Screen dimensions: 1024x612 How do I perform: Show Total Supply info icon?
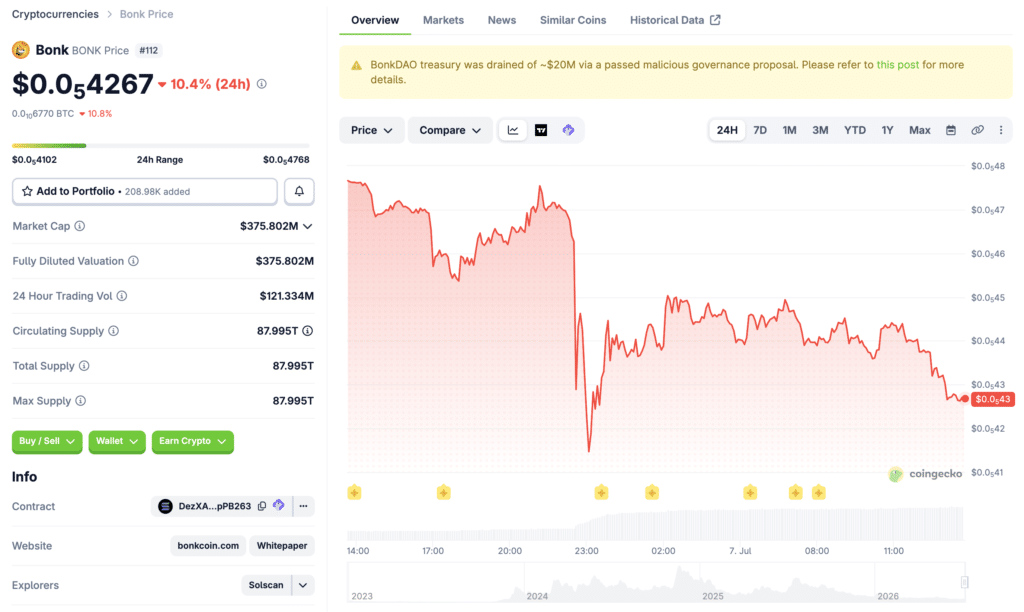point(84,366)
